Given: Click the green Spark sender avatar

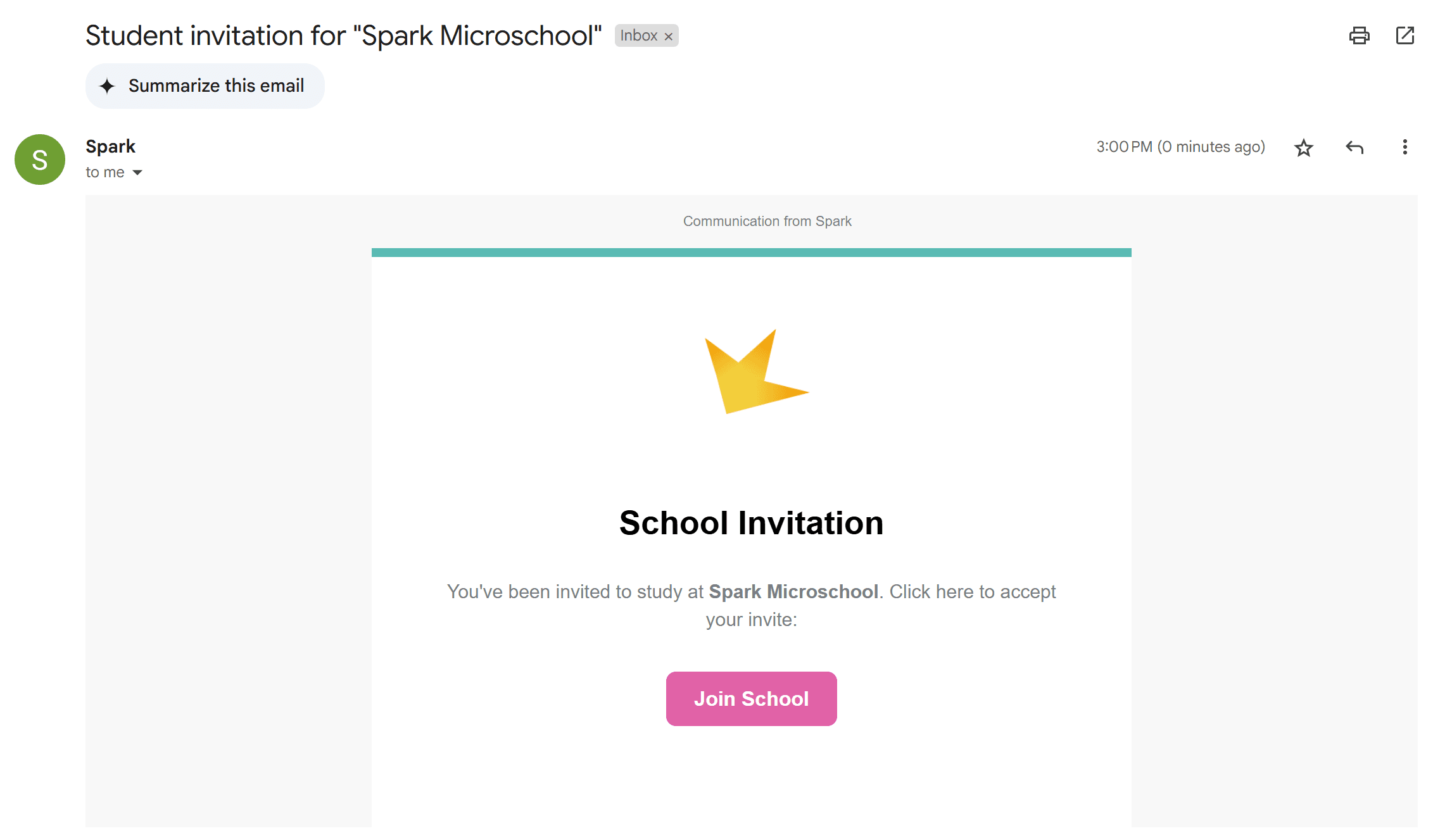Looking at the screenshot, I should click(40, 160).
